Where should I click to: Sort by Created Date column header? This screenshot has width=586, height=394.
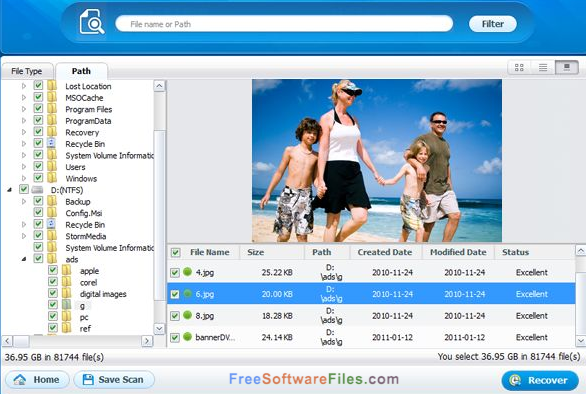[385, 252]
